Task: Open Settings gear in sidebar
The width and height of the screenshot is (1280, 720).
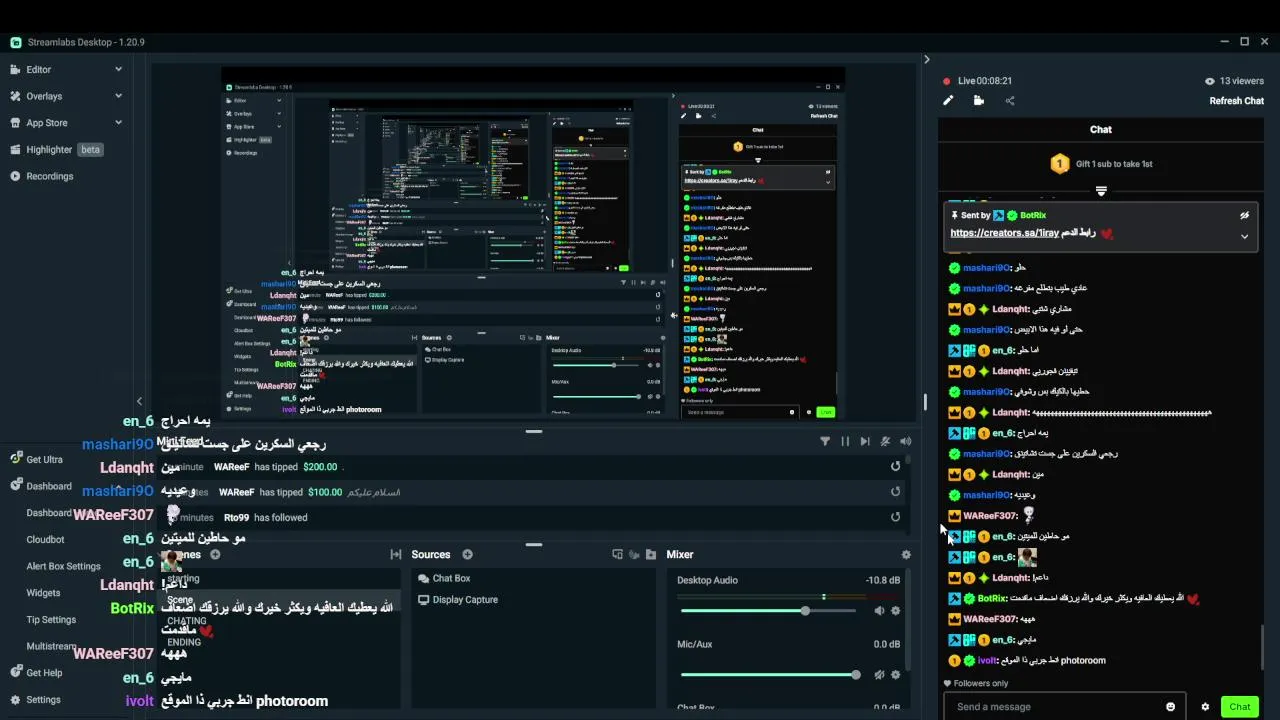Action: point(16,700)
